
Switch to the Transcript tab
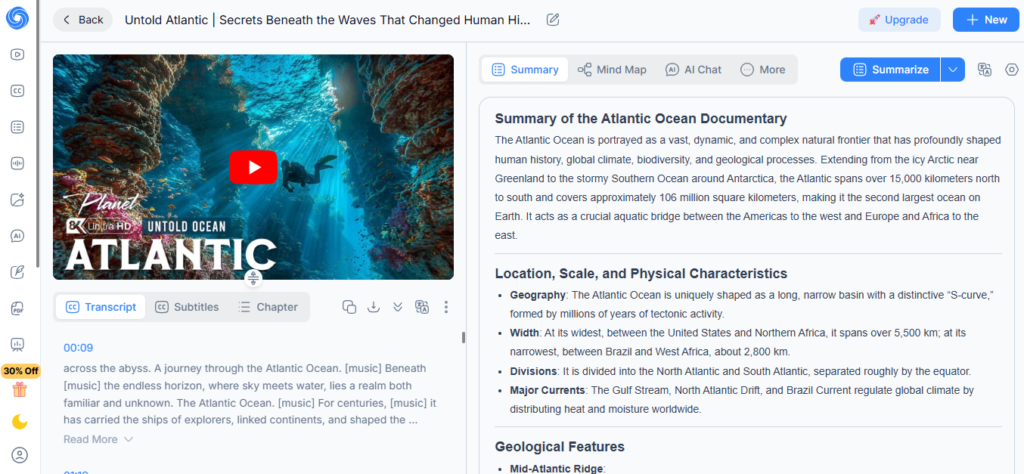pyautogui.click(x=101, y=307)
